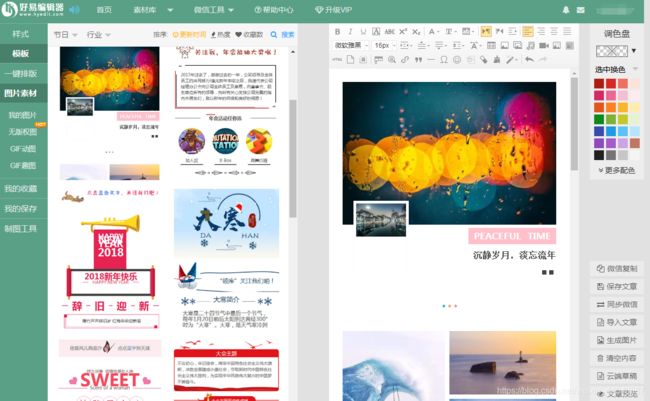Open the notification bell in header
This screenshot has width=650, height=401.
(566, 10)
